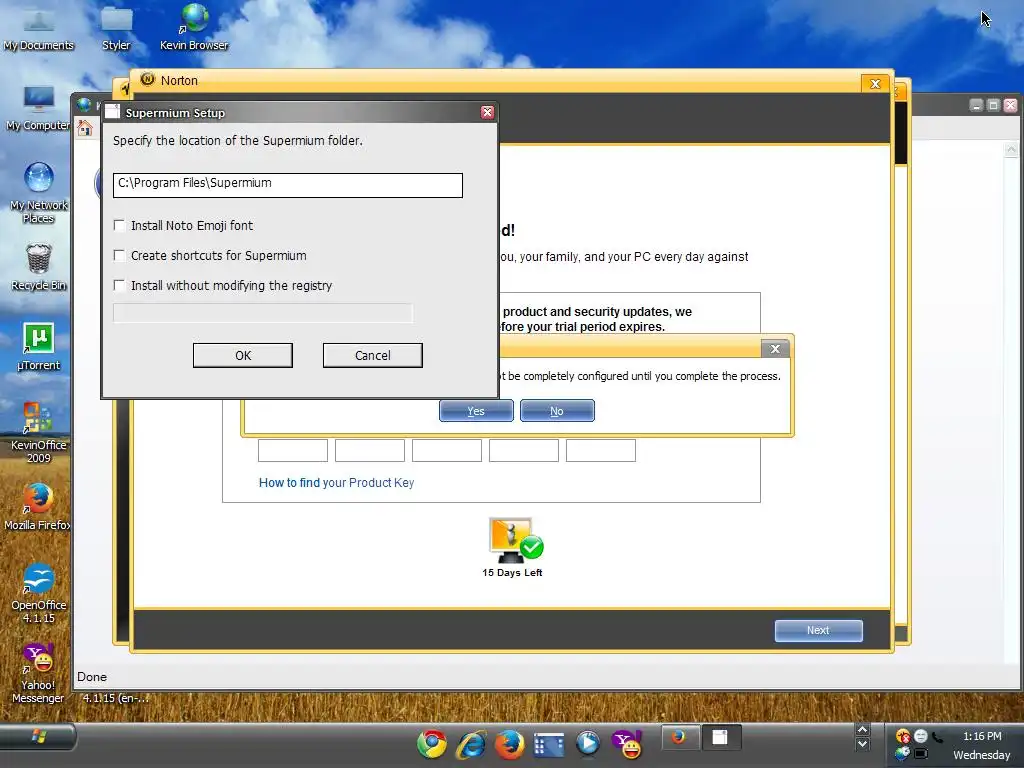1024x768 pixels.
Task: Enable Install Noto Emoji font checkbox
Action: coord(120,225)
